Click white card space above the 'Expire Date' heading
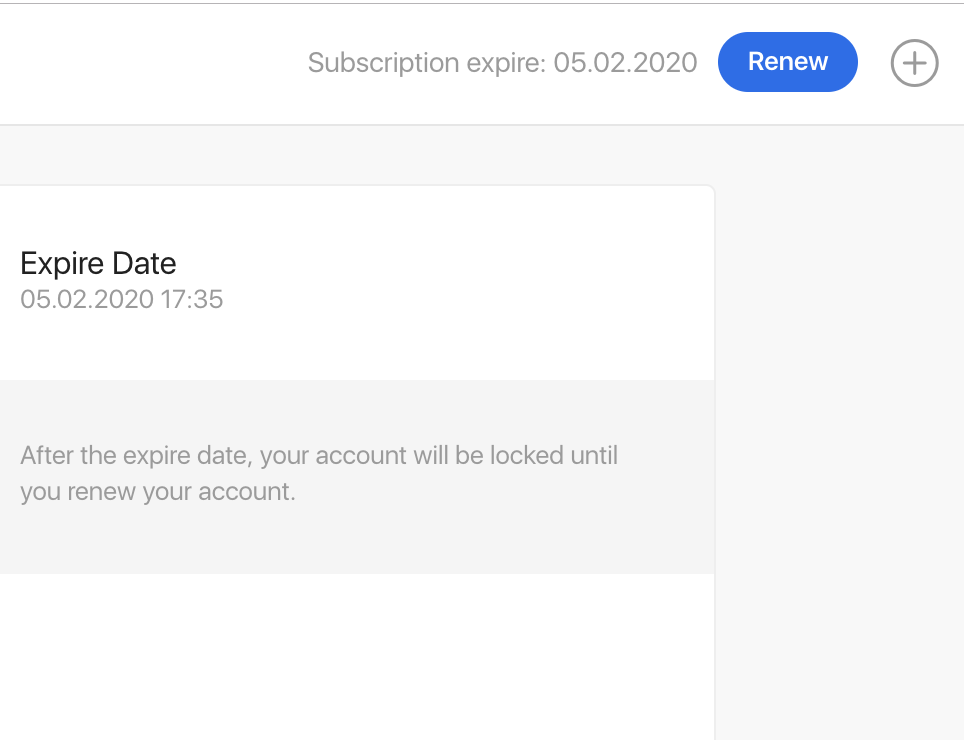 click(x=350, y=215)
